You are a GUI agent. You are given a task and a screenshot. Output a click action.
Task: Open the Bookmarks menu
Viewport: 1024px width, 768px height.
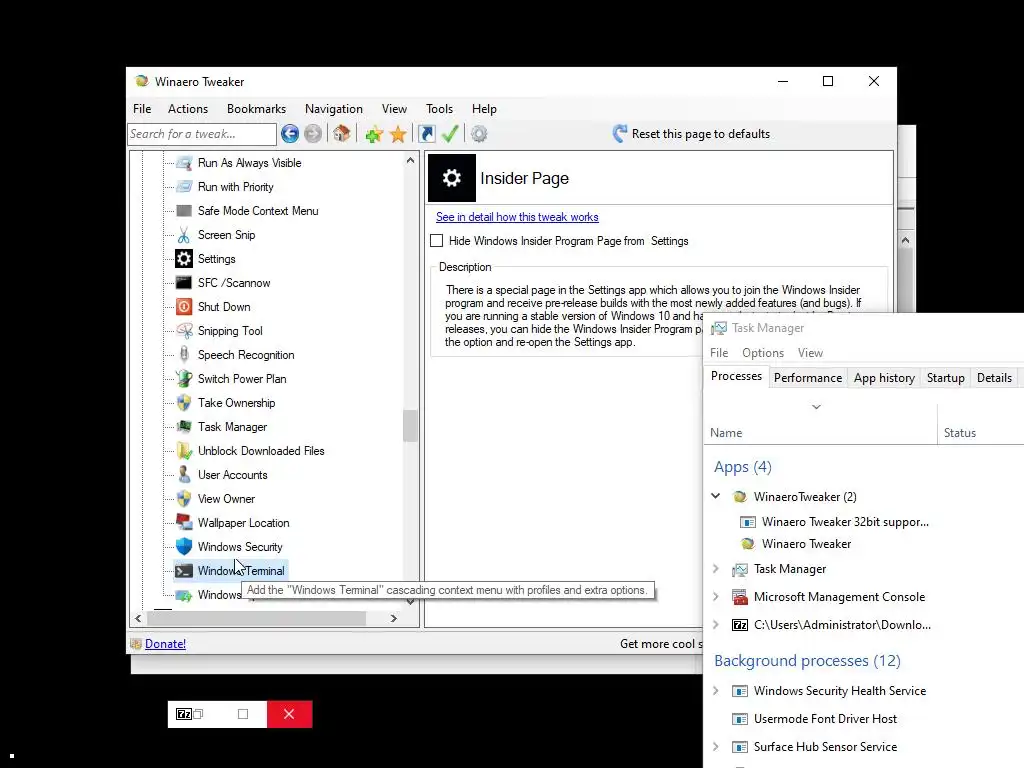[257, 109]
